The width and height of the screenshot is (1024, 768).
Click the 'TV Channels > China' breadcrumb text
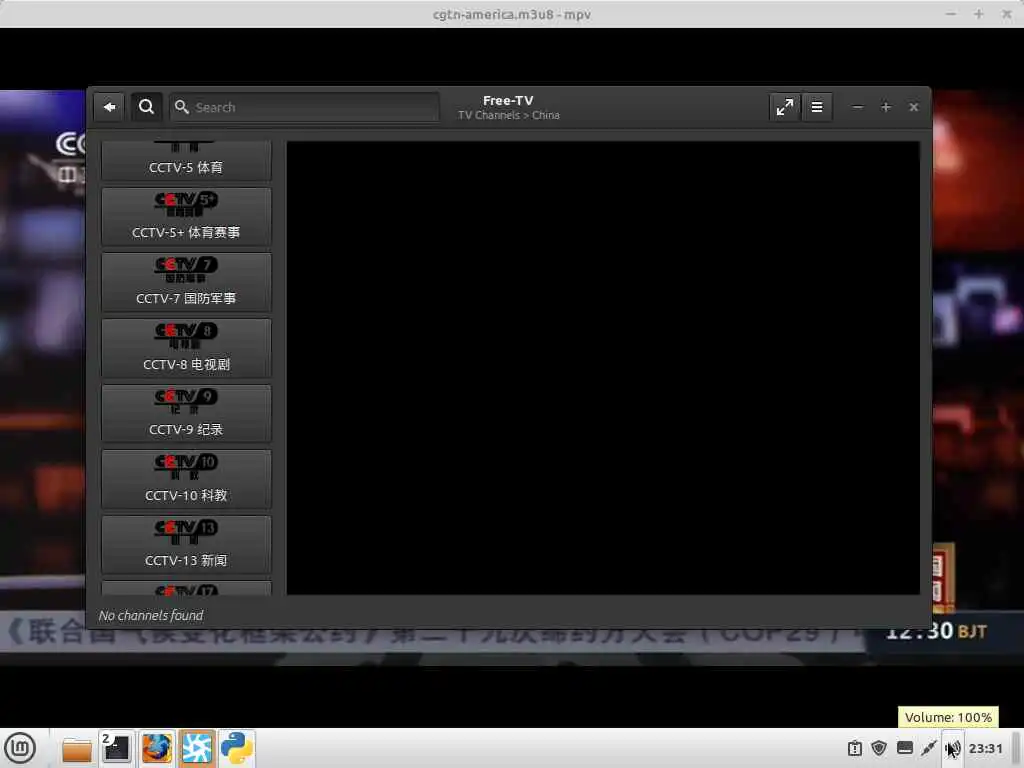tap(509, 116)
